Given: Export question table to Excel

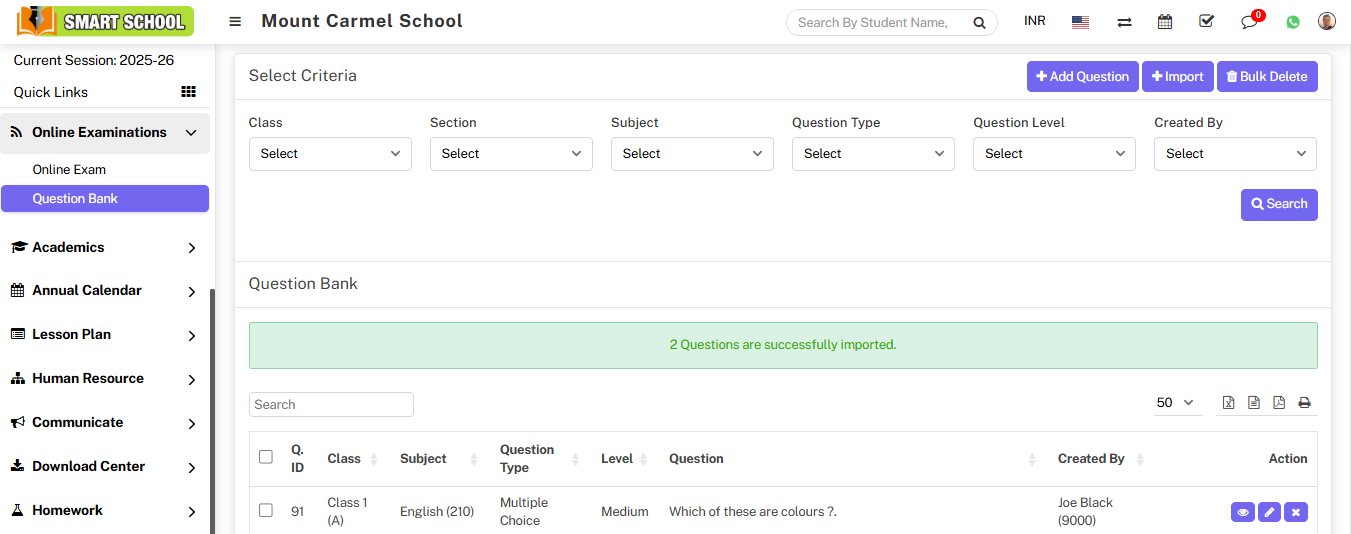Looking at the screenshot, I should (x=1229, y=403).
